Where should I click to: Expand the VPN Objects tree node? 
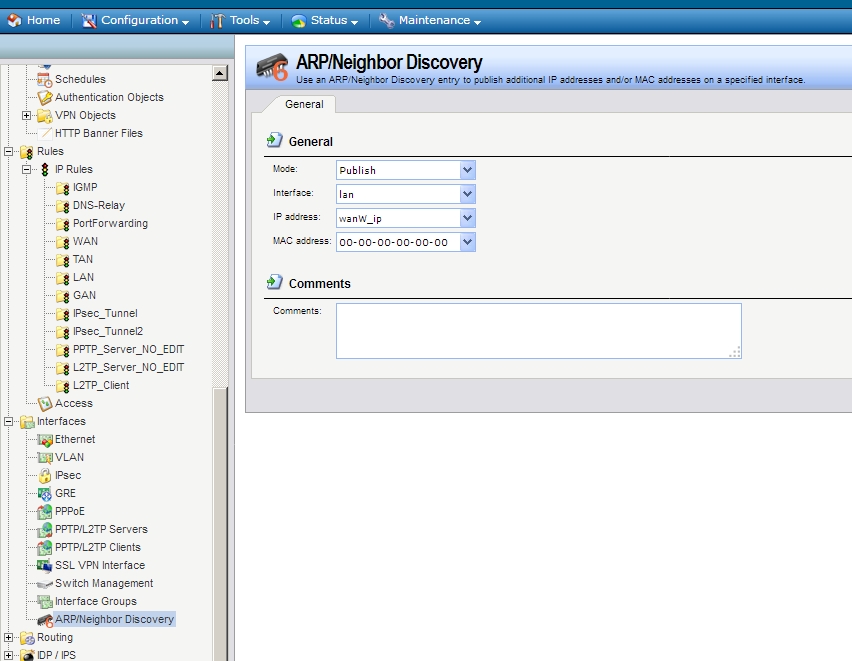pyautogui.click(x=27, y=115)
